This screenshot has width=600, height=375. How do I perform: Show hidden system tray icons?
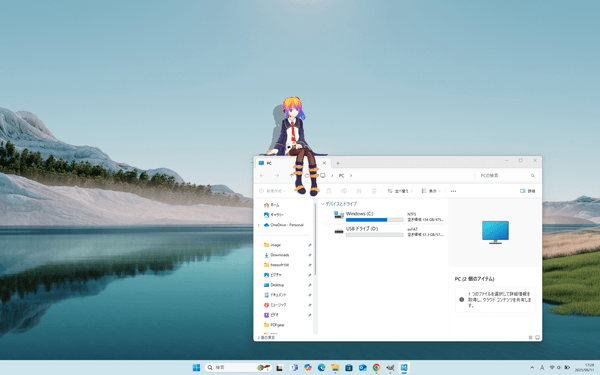pyautogui.click(x=532, y=368)
